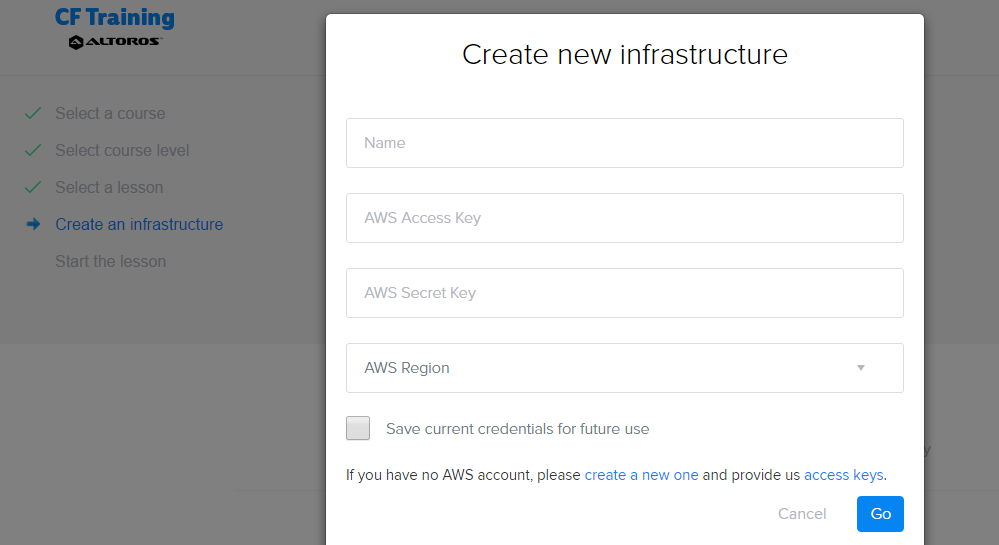Image resolution: width=999 pixels, height=545 pixels.
Task: Go to the Select course level step
Action: [x=122, y=150]
